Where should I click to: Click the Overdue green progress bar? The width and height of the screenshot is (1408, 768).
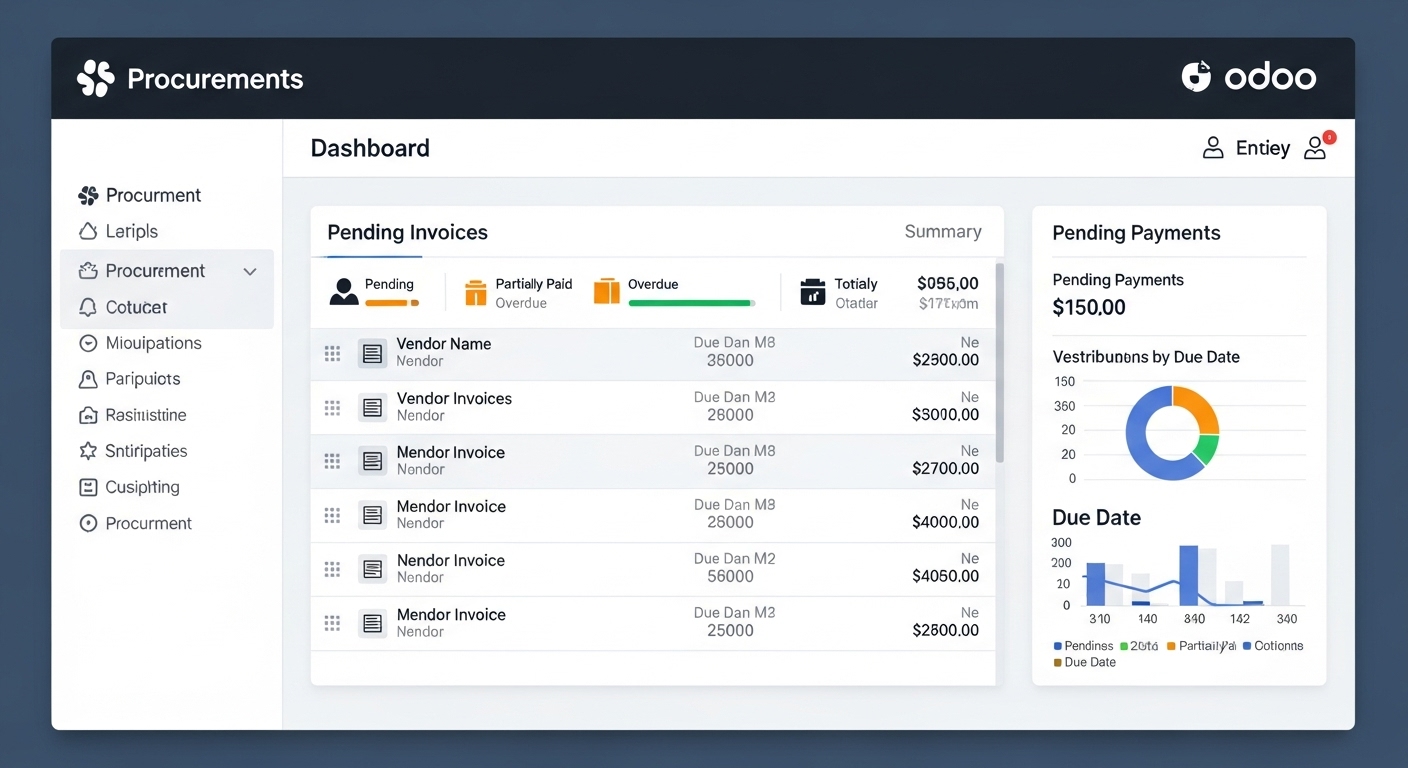(x=690, y=302)
